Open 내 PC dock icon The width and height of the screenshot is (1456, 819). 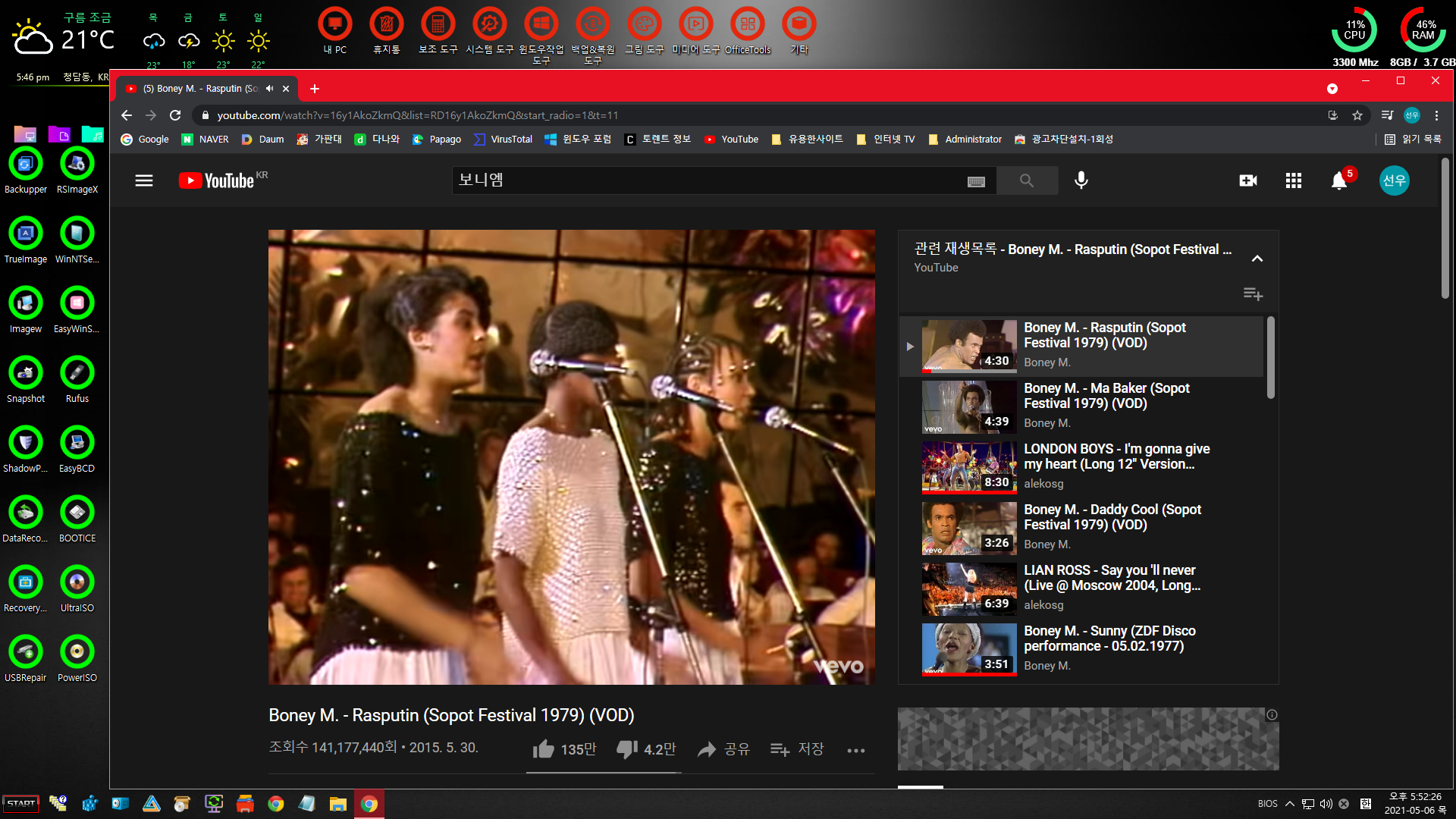(x=334, y=31)
